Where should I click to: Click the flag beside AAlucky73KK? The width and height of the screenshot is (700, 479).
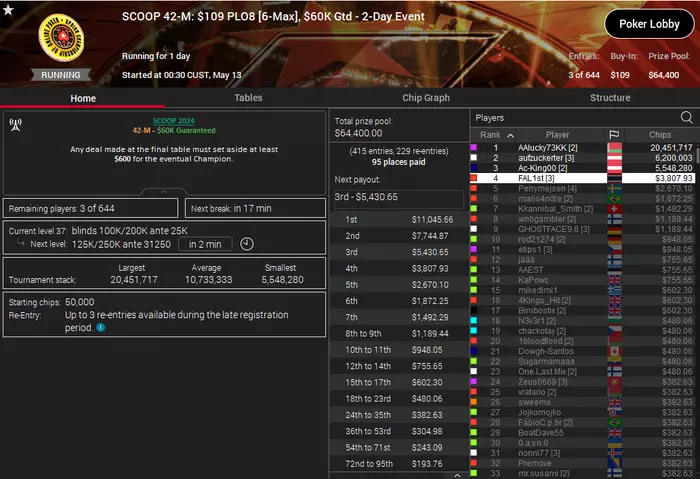click(614, 147)
